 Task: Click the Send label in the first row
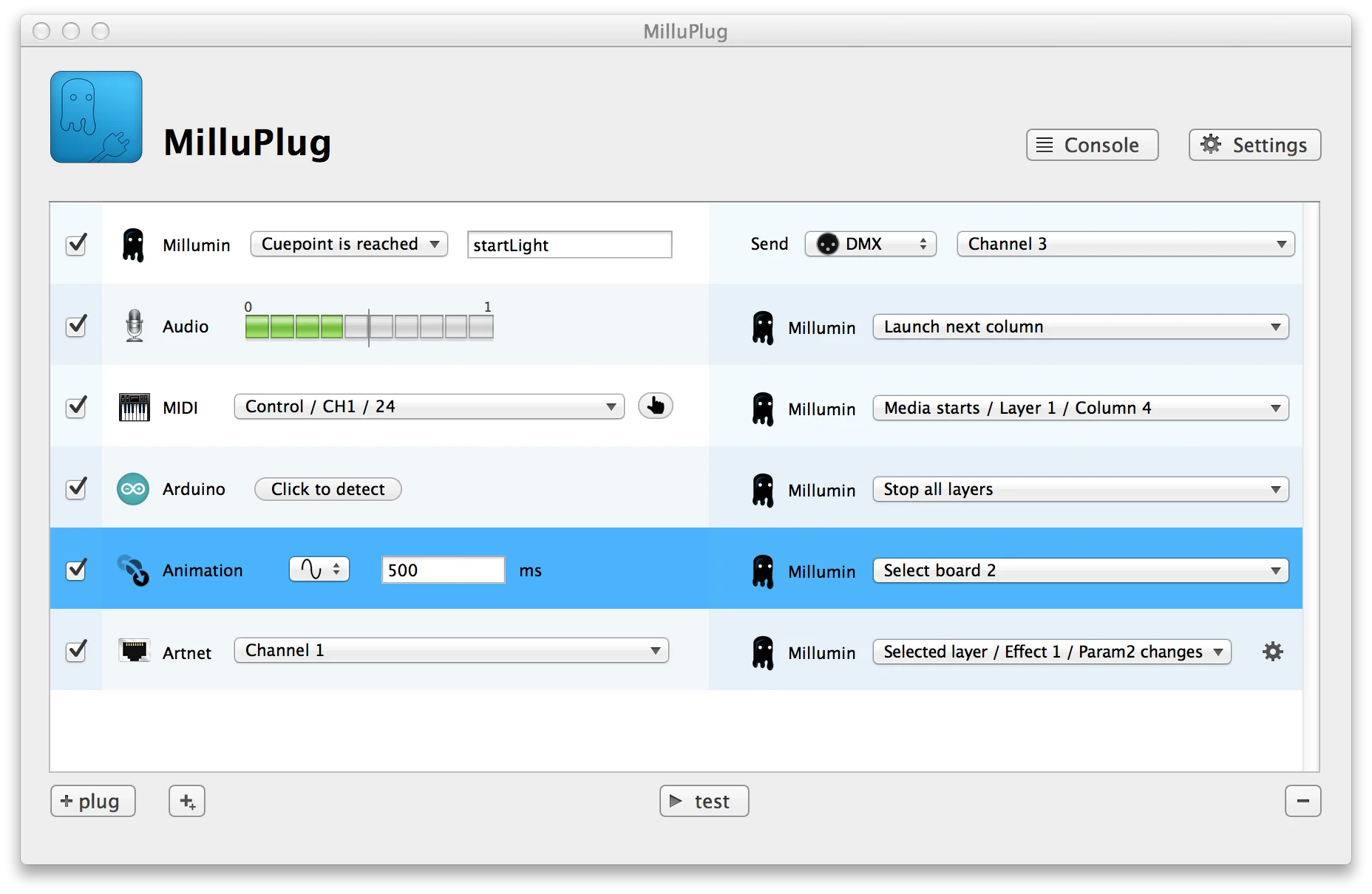pos(770,244)
